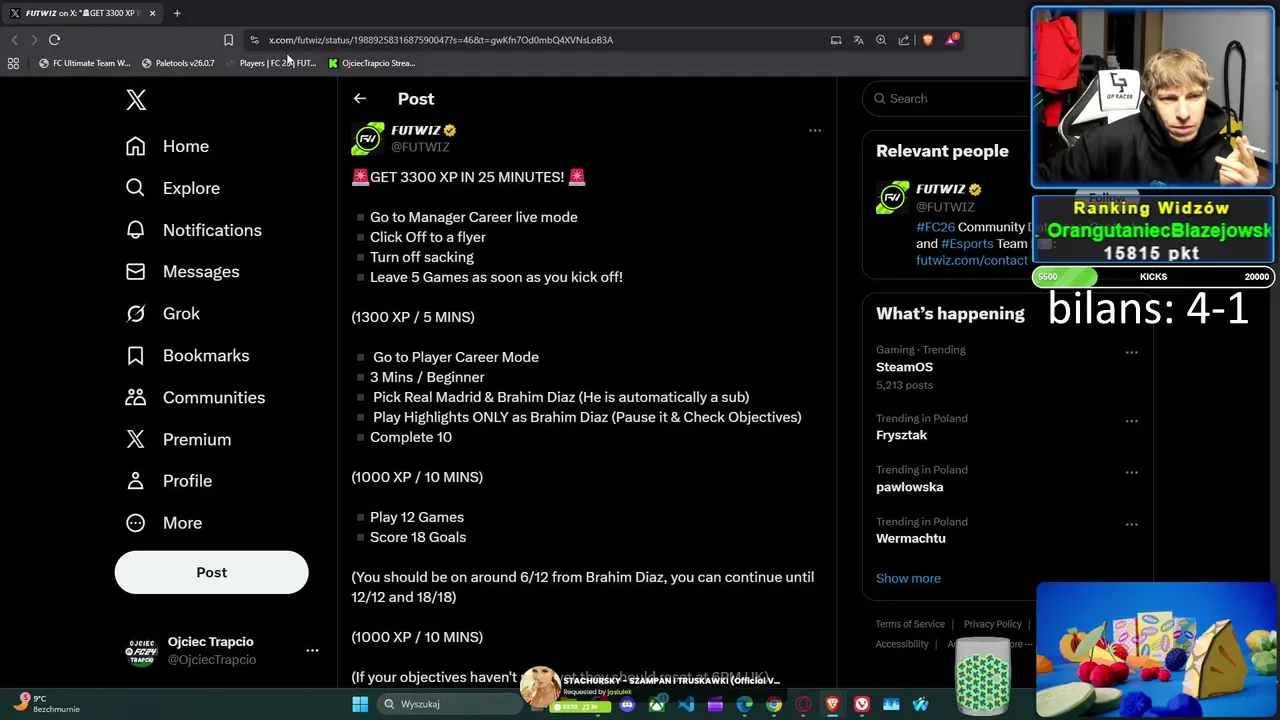Open the Players | FC 26 | FUT... bookmark
Image resolution: width=1280 pixels, height=720 pixels.
pos(271,63)
